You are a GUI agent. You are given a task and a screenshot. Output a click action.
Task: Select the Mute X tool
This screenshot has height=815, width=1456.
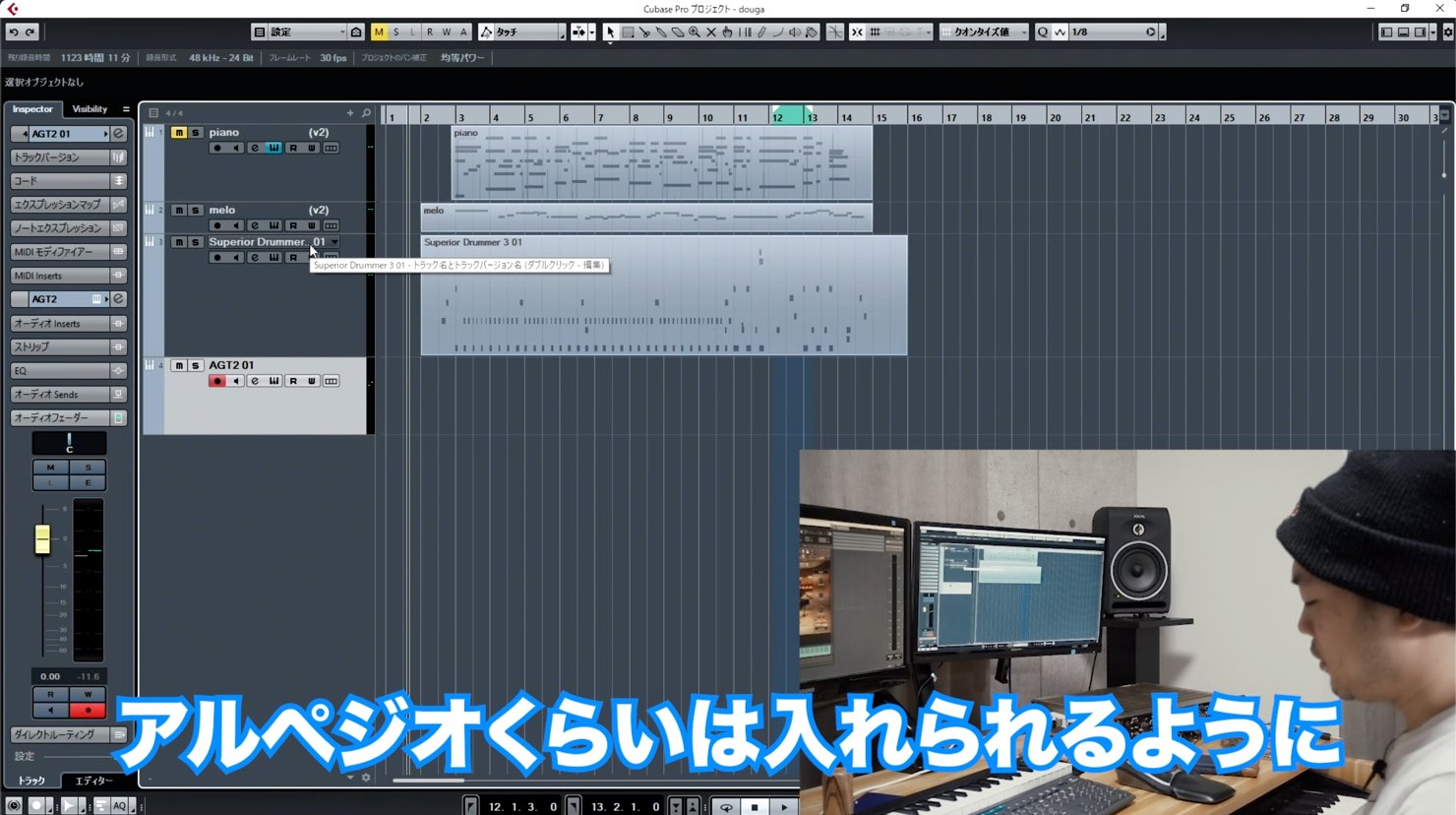711,32
